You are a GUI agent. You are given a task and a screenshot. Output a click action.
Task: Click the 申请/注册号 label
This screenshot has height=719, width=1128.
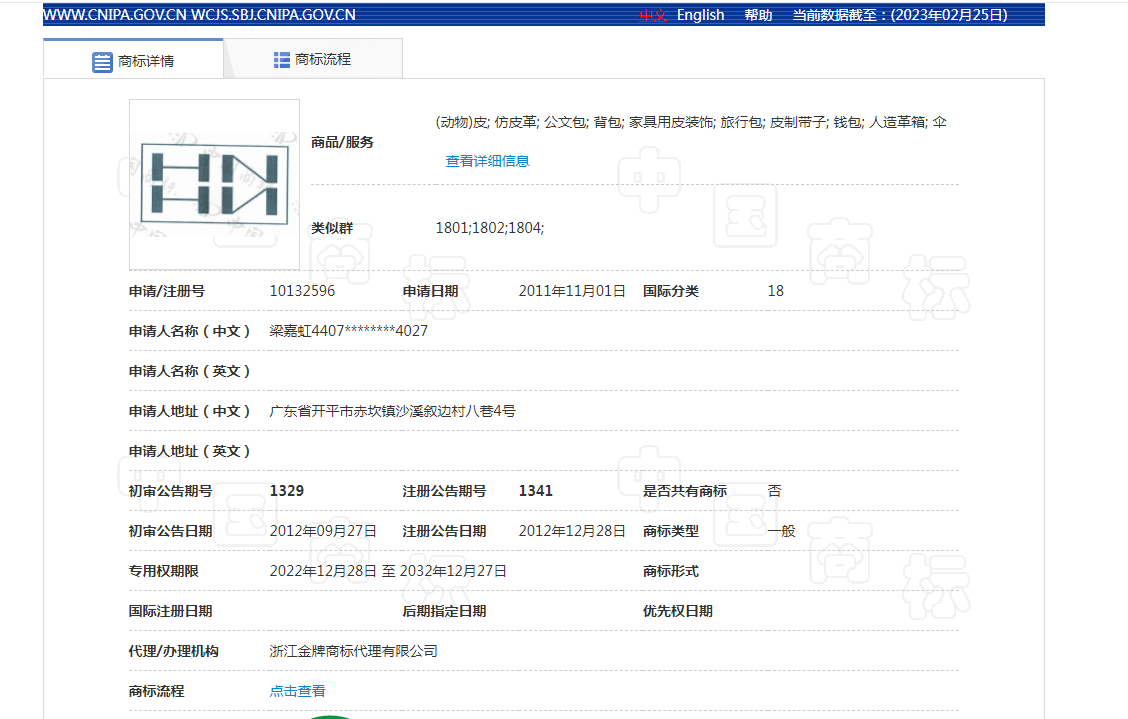[167, 291]
